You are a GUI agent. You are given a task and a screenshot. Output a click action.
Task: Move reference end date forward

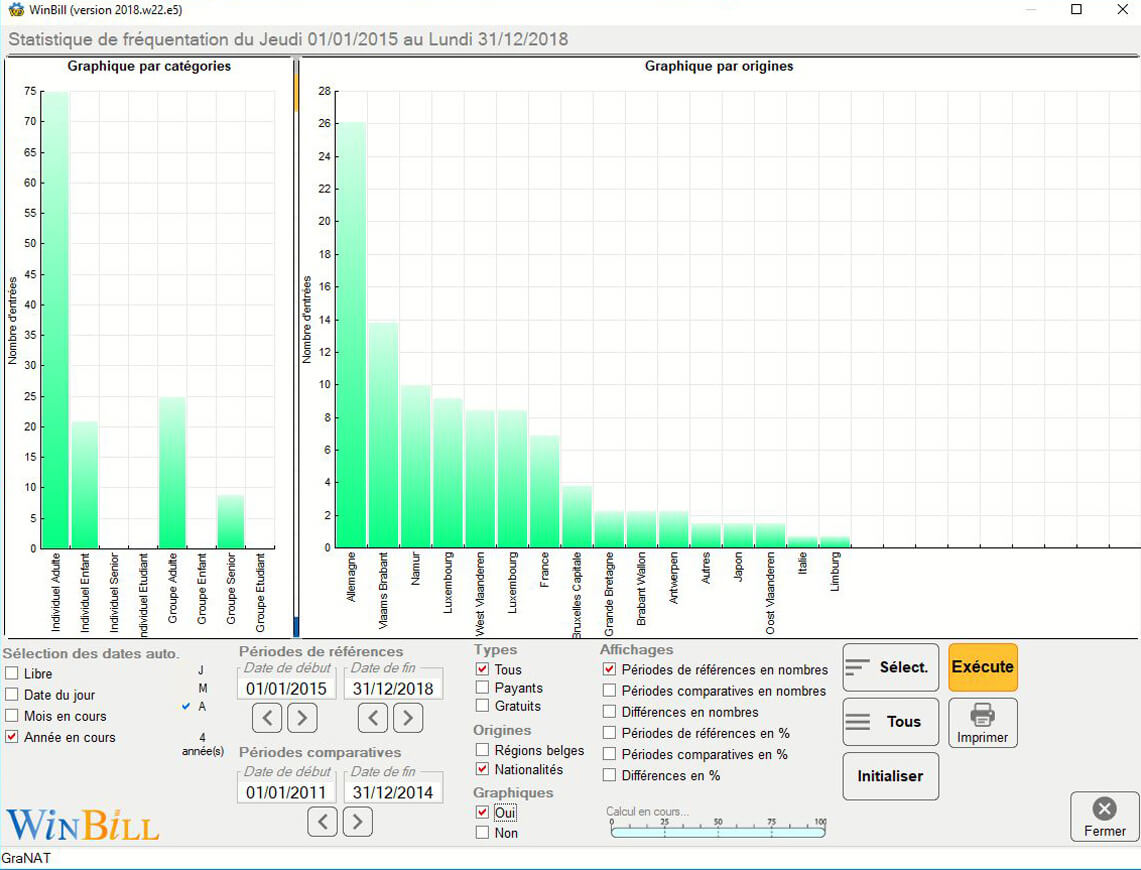pos(408,718)
